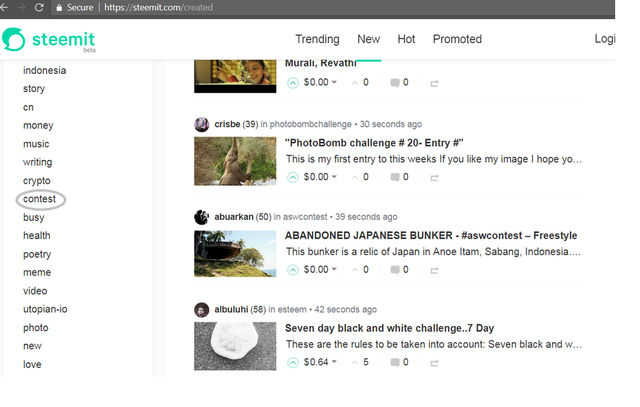The height and width of the screenshot is (407, 640).
Task: Switch to the Trending tab
Action: click(317, 39)
